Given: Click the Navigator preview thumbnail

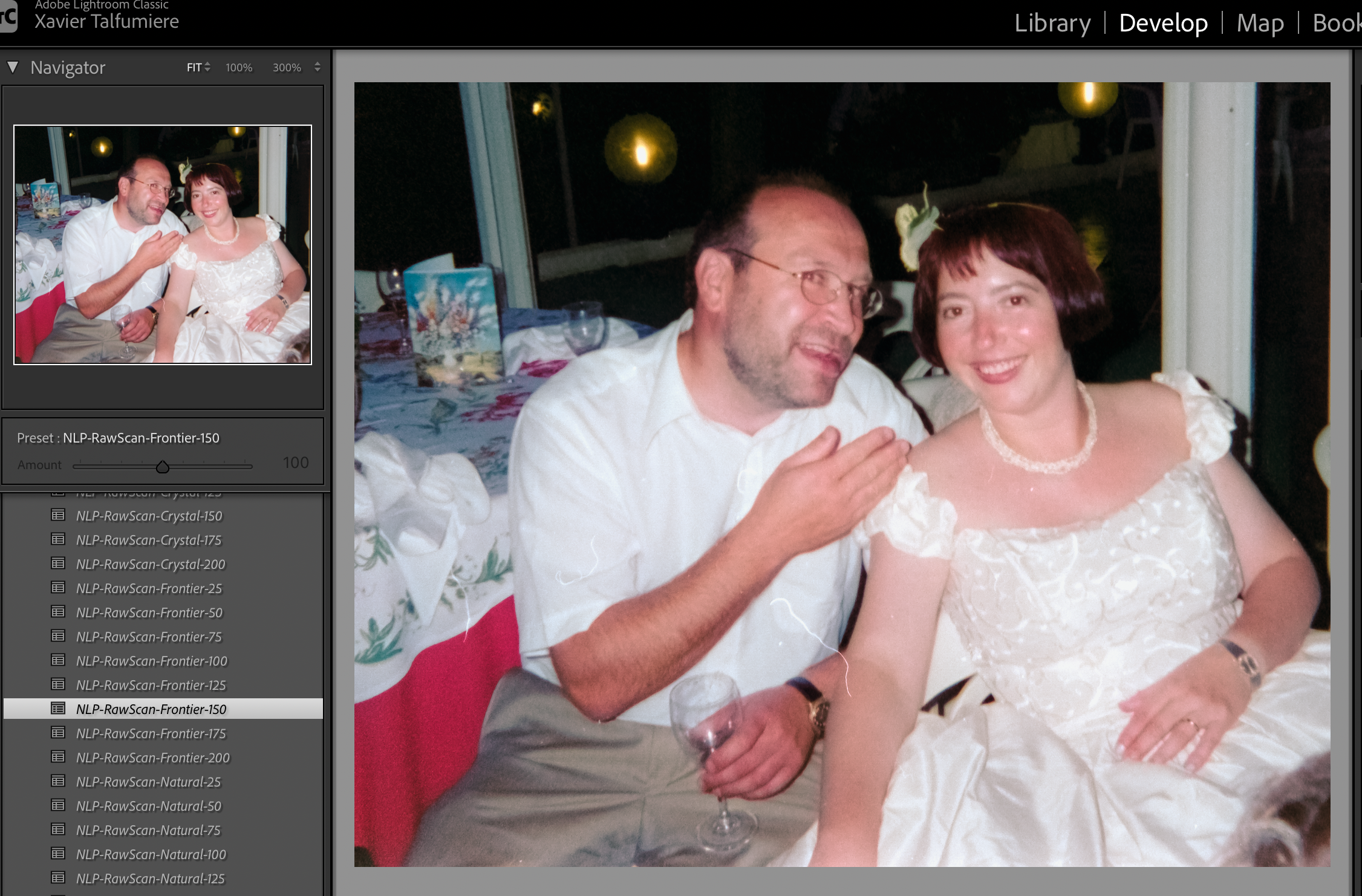Looking at the screenshot, I should tap(163, 245).
